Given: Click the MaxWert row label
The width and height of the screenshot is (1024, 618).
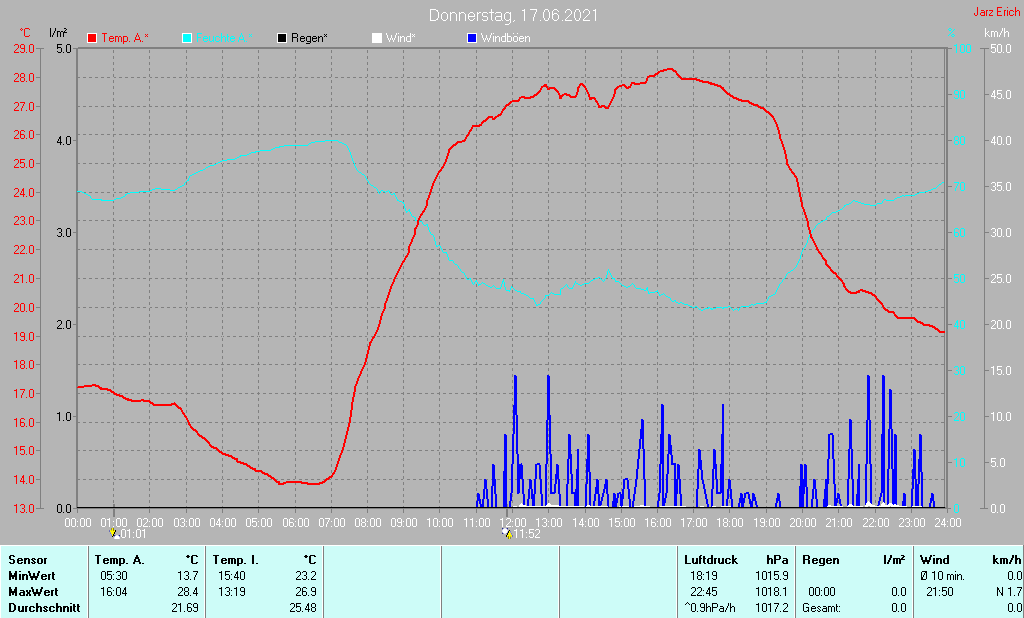Looking at the screenshot, I should 32,592.
